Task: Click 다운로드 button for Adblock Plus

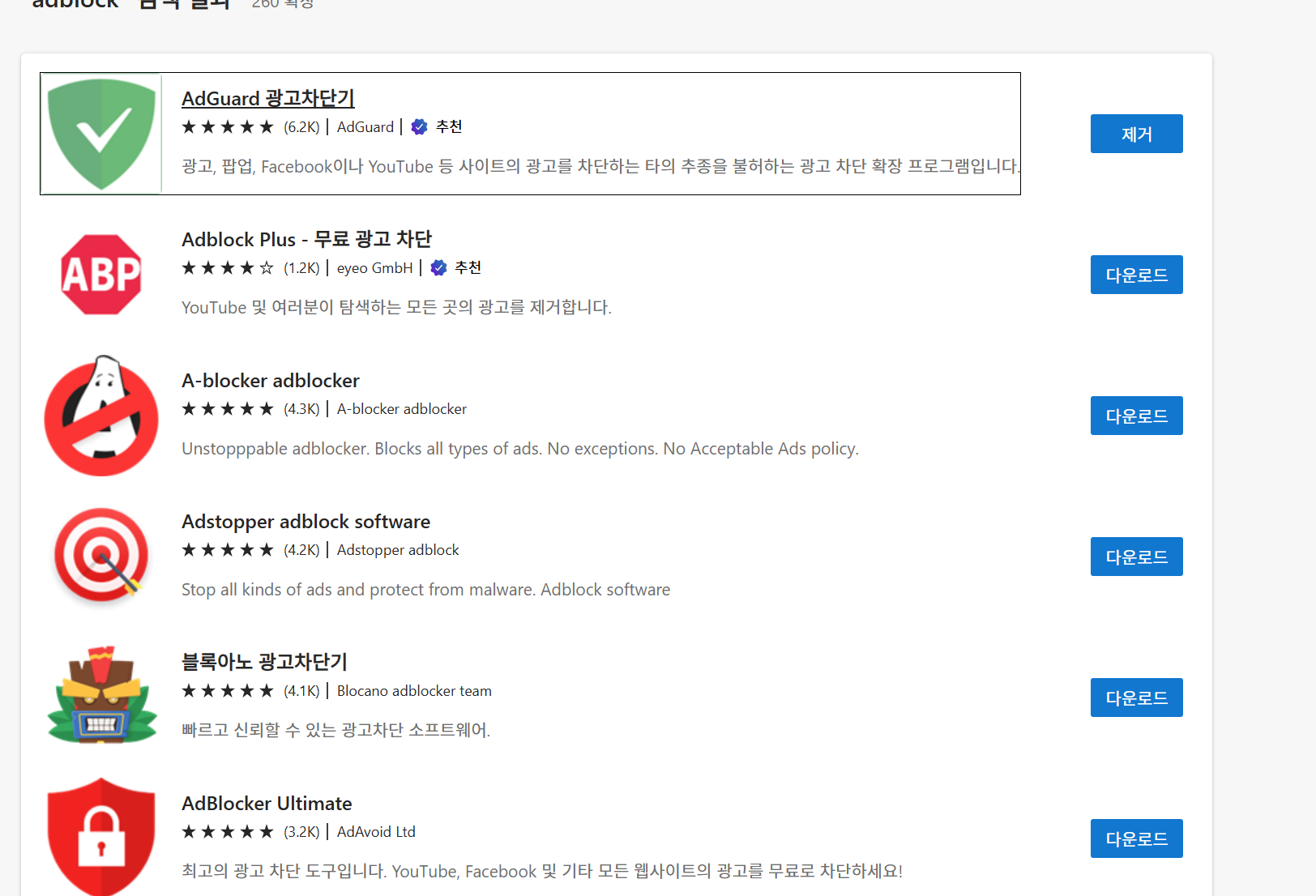Action: (x=1137, y=275)
